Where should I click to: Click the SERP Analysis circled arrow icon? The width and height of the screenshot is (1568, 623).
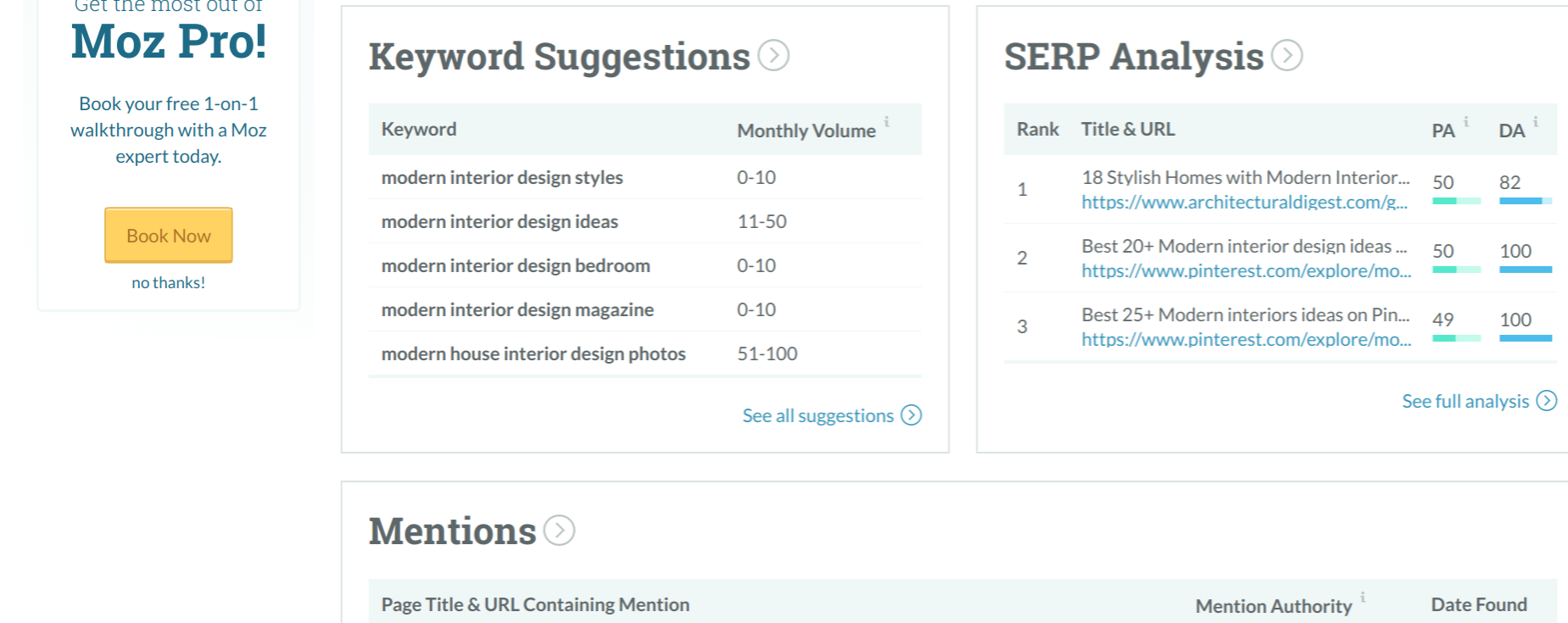pyautogui.click(x=1286, y=56)
